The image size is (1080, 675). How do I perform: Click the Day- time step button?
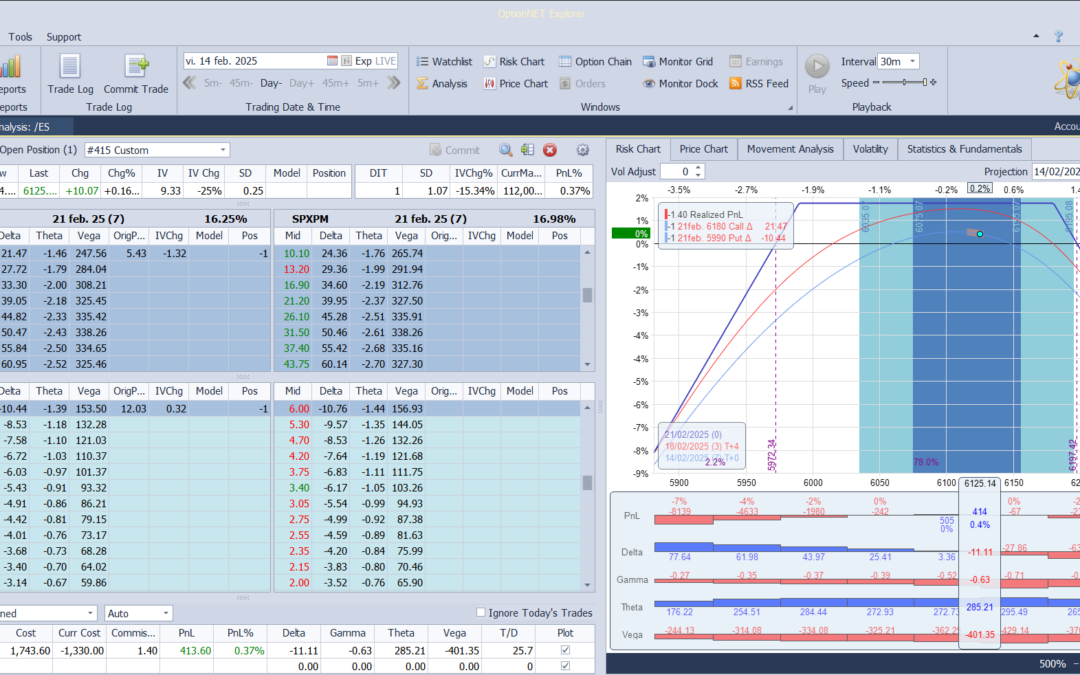pos(271,83)
